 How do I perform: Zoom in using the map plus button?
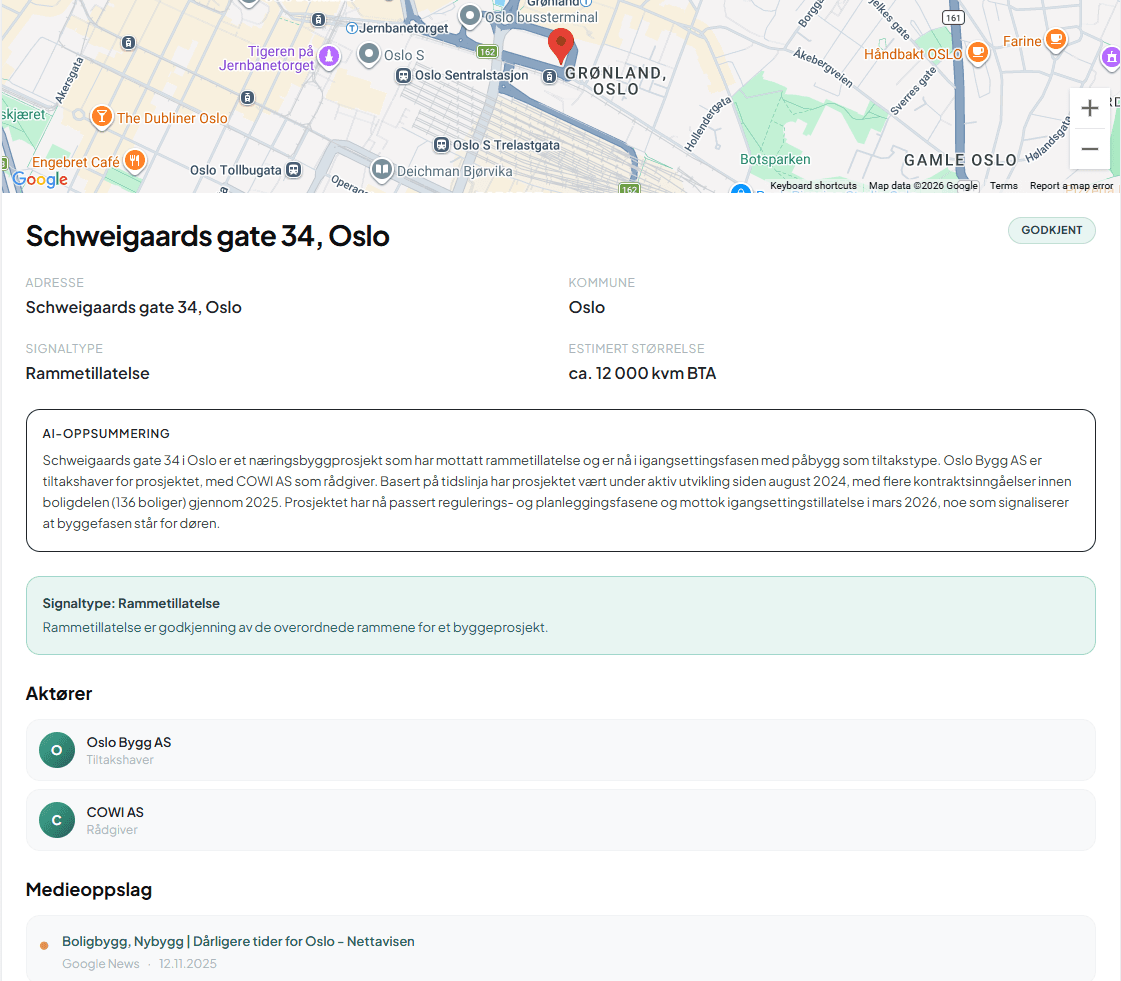[x=1089, y=107]
